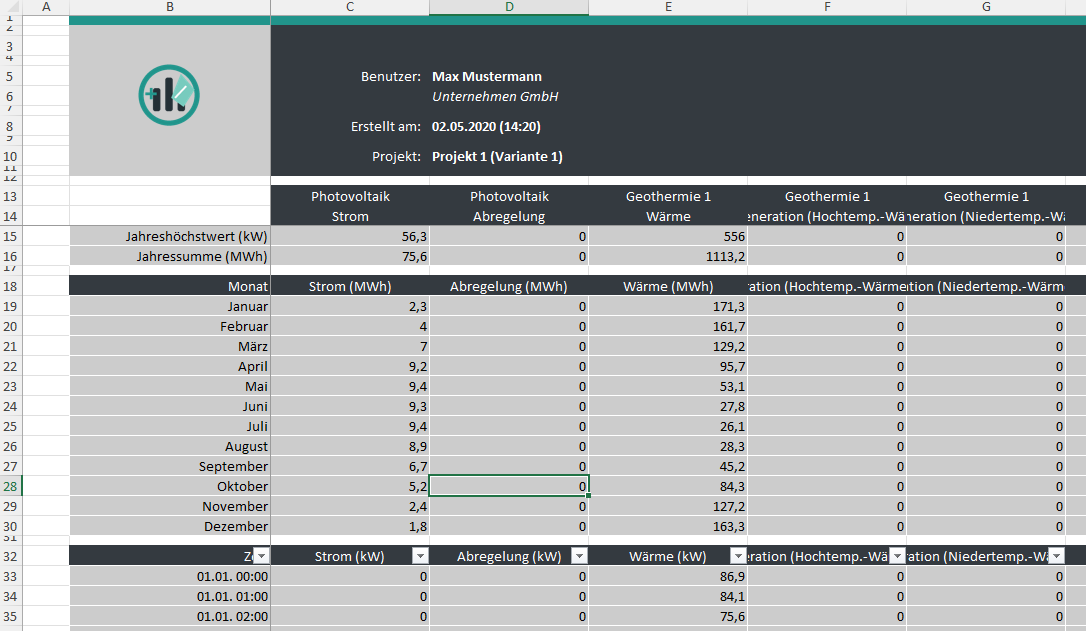Select row 33 header
The width and height of the screenshot is (1086, 631).
tap(10, 576)
